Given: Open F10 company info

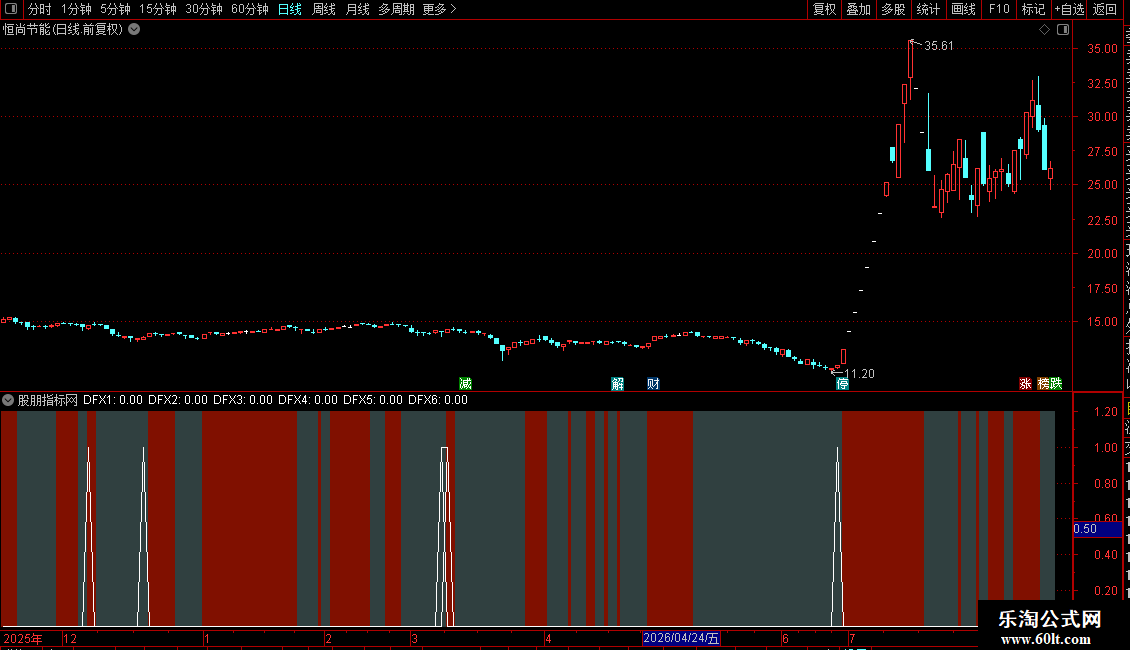Looking at the screenshot, I should click(999, 9).
